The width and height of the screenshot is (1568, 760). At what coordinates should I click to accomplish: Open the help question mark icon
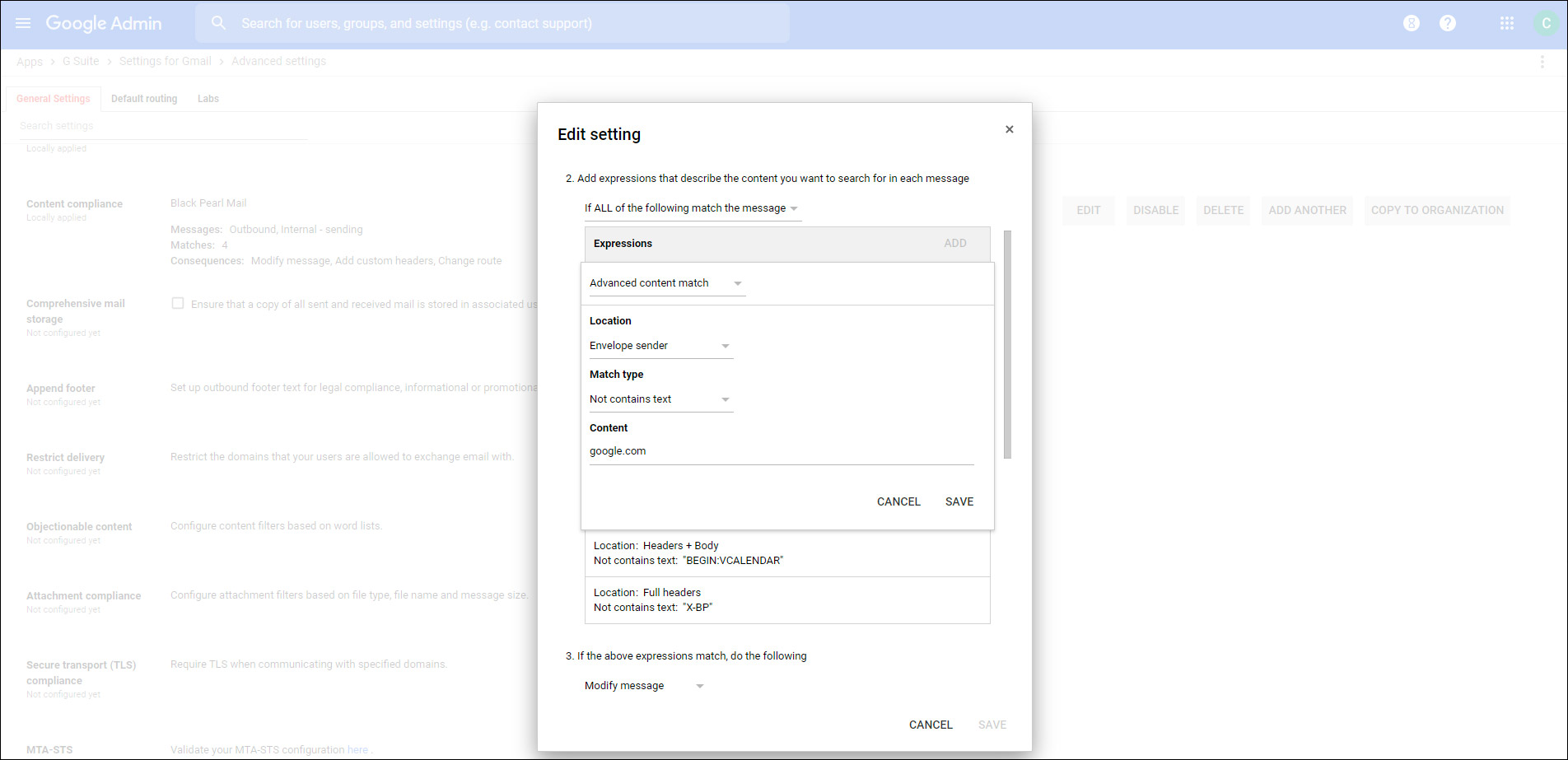click(1448, 23)
